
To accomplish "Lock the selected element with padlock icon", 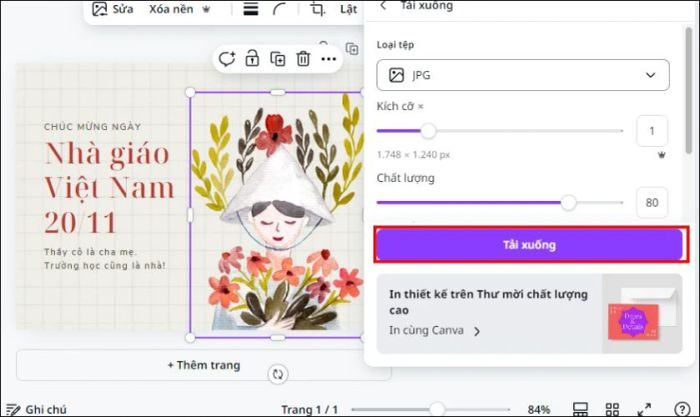I will click(252, 58).
